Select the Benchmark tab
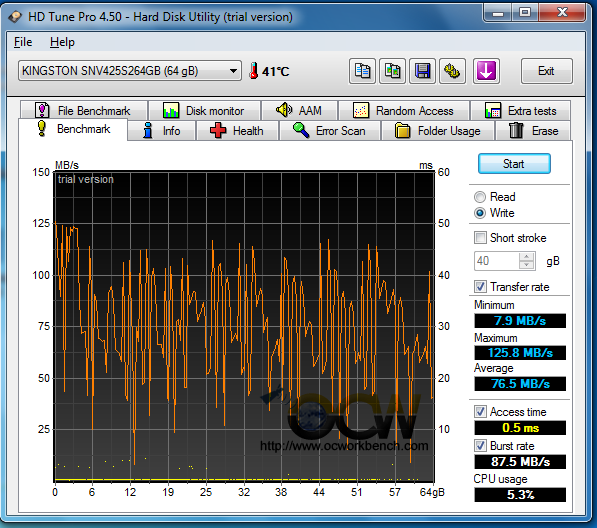 pos(73,129)
